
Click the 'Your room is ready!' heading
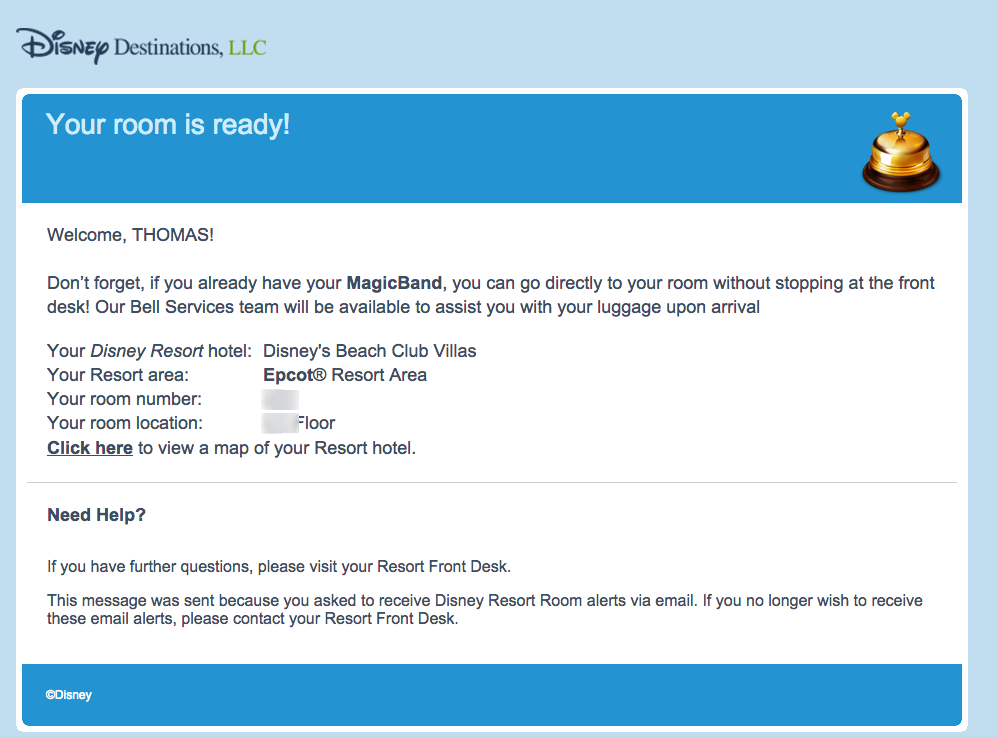click(168, 124)
